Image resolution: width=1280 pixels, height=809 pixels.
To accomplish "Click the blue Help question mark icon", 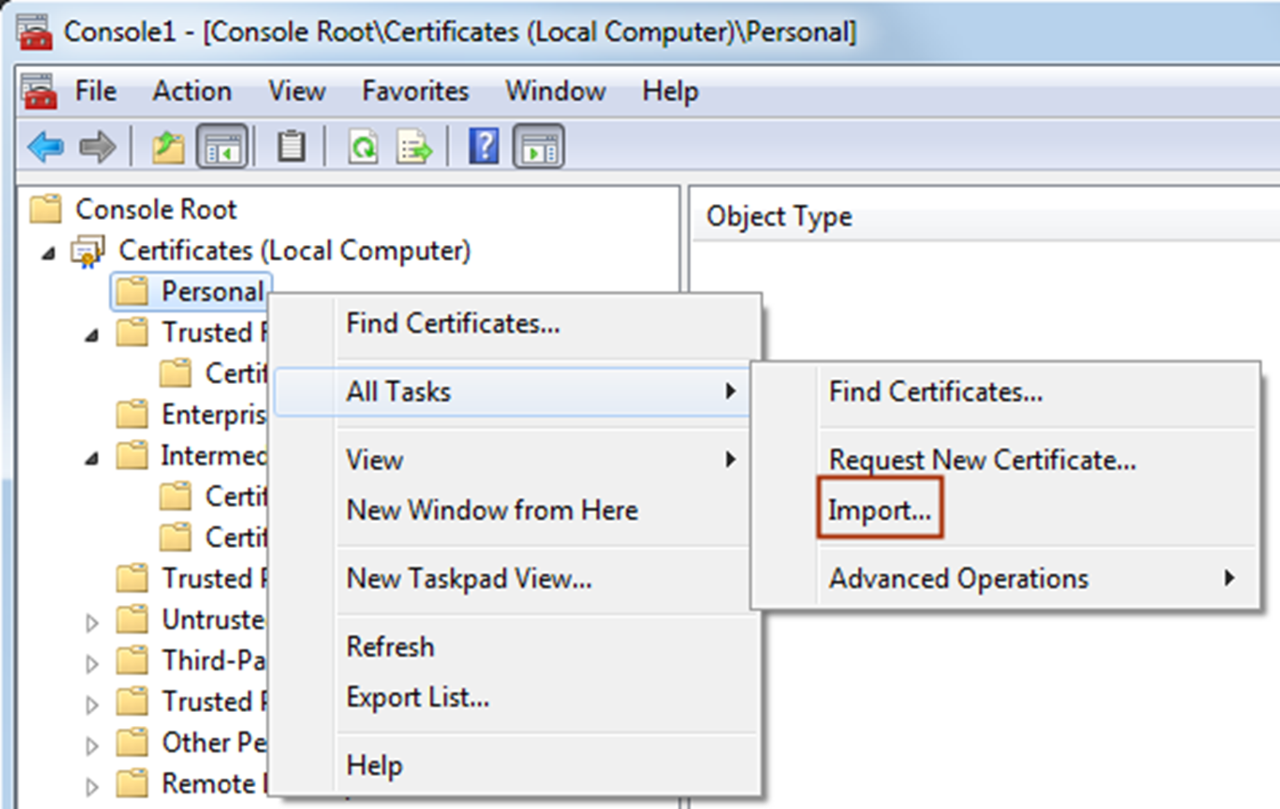I will click(x=484, y=148).
